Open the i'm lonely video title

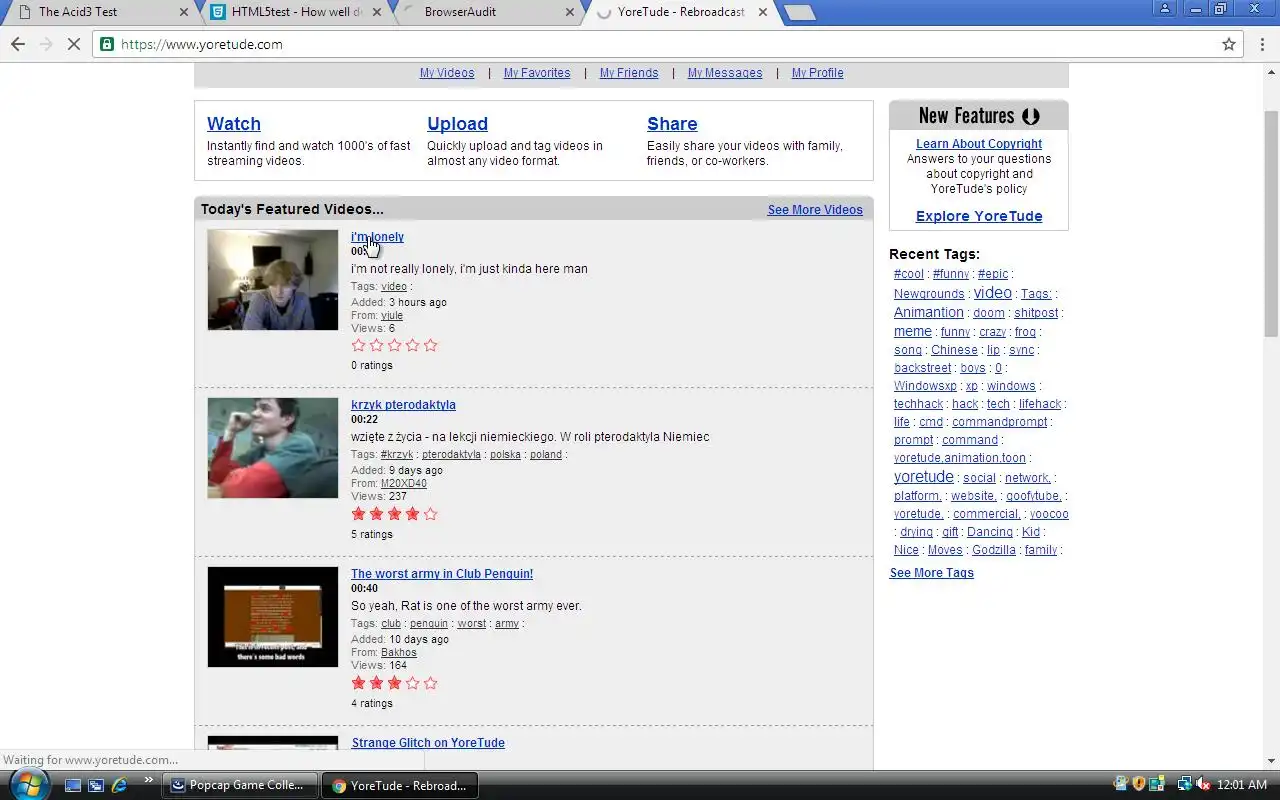click(x=377, y=237)
